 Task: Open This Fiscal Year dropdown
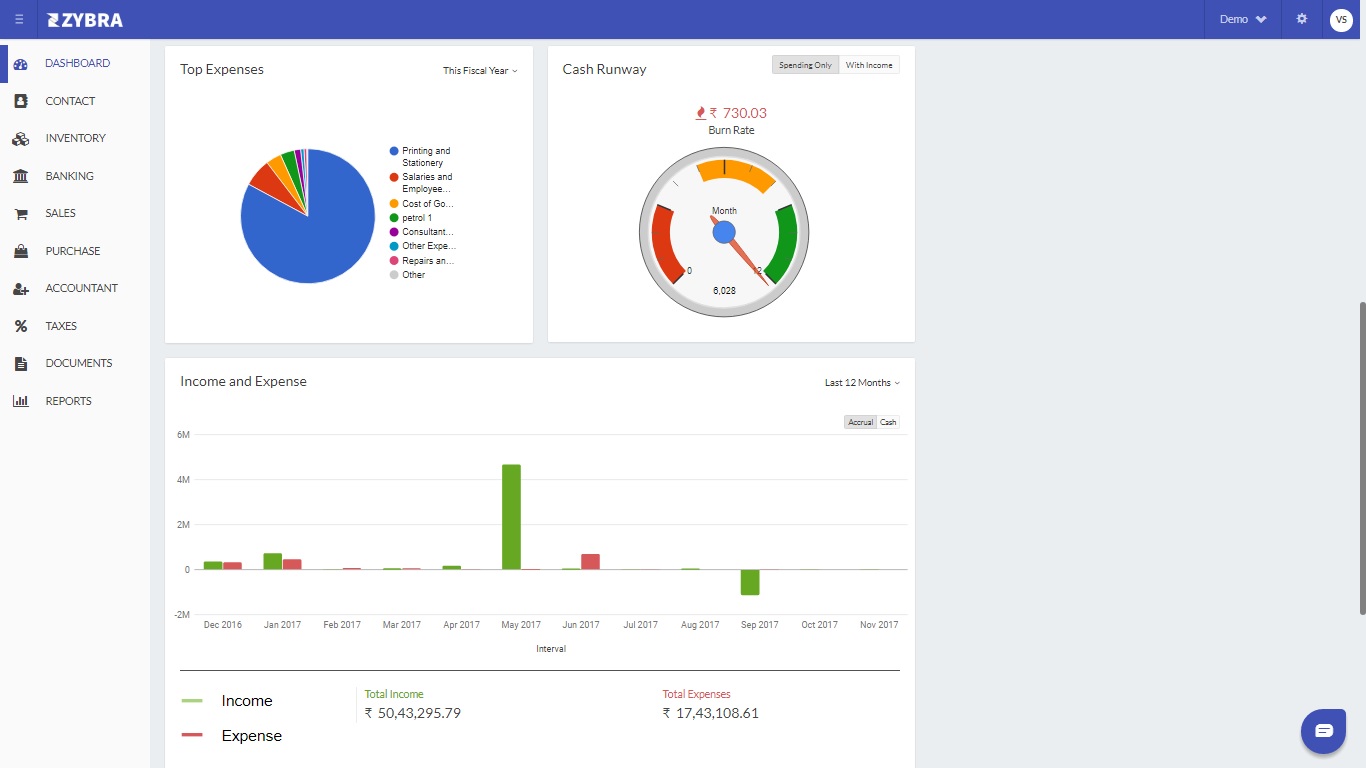[x=480, y=71]
